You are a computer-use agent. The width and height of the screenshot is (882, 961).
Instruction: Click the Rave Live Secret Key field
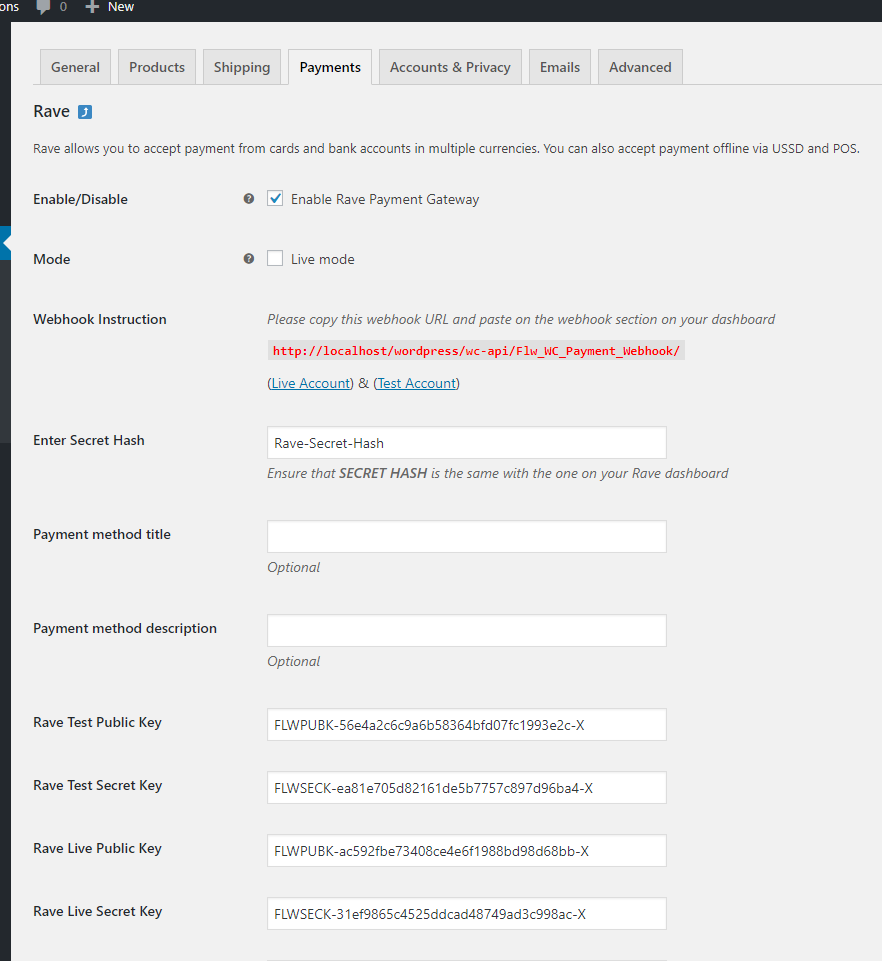pyautogui.click(x=466, y=913)
